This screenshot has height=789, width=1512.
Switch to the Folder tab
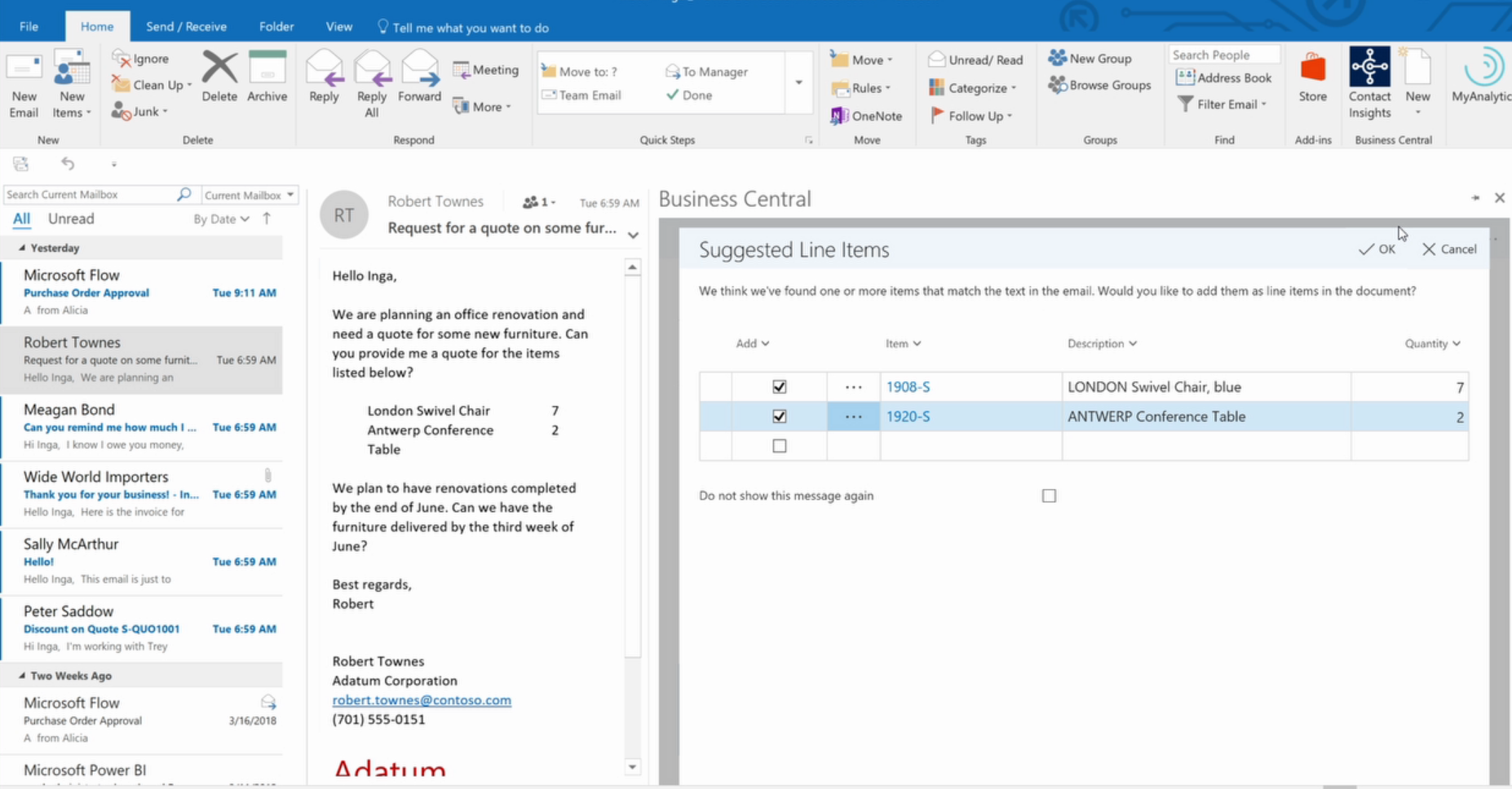(x=276, y=27)
